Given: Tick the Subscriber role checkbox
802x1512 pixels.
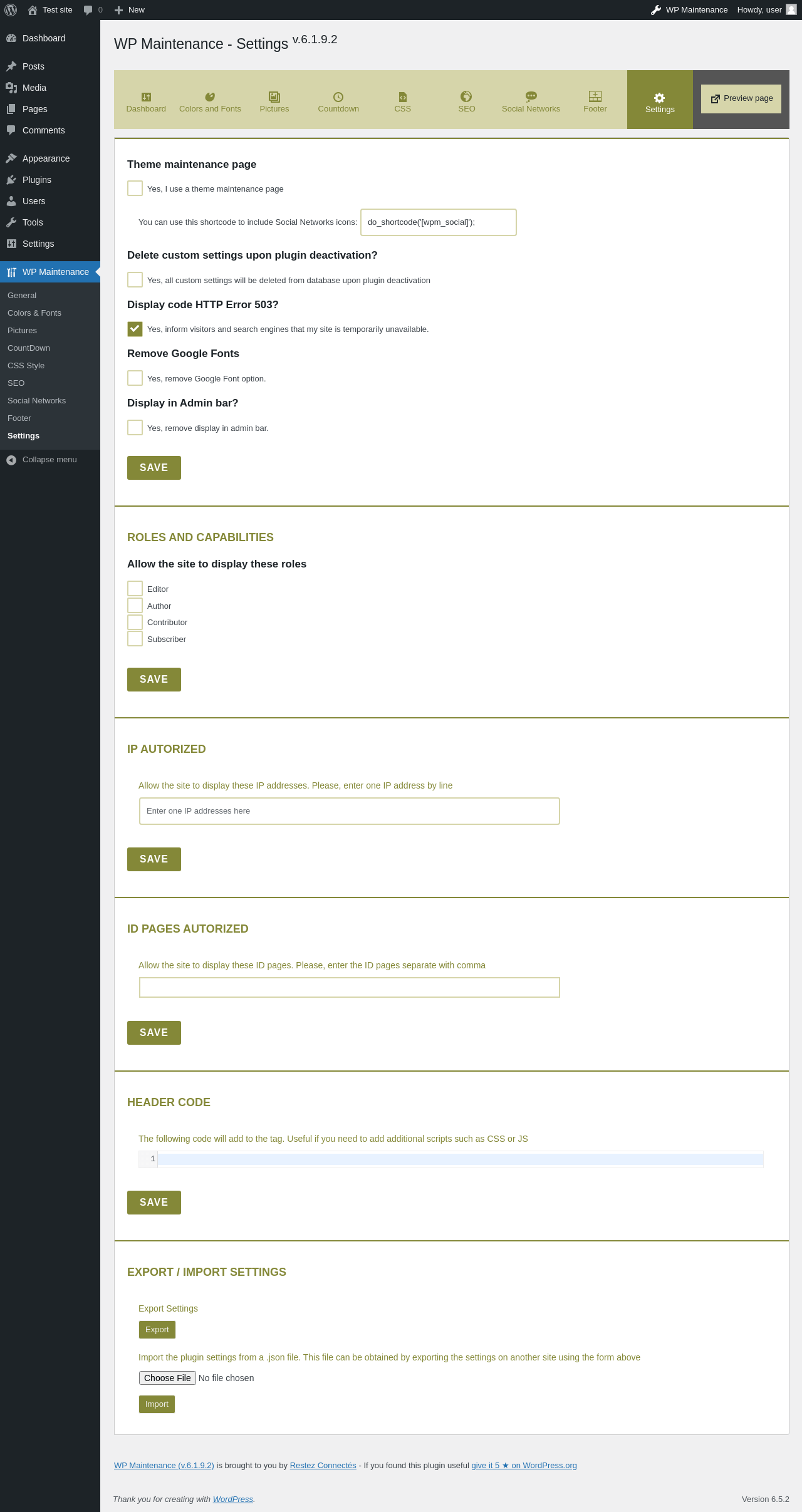Looking at the screenshot, I should [x=135, y=638].
